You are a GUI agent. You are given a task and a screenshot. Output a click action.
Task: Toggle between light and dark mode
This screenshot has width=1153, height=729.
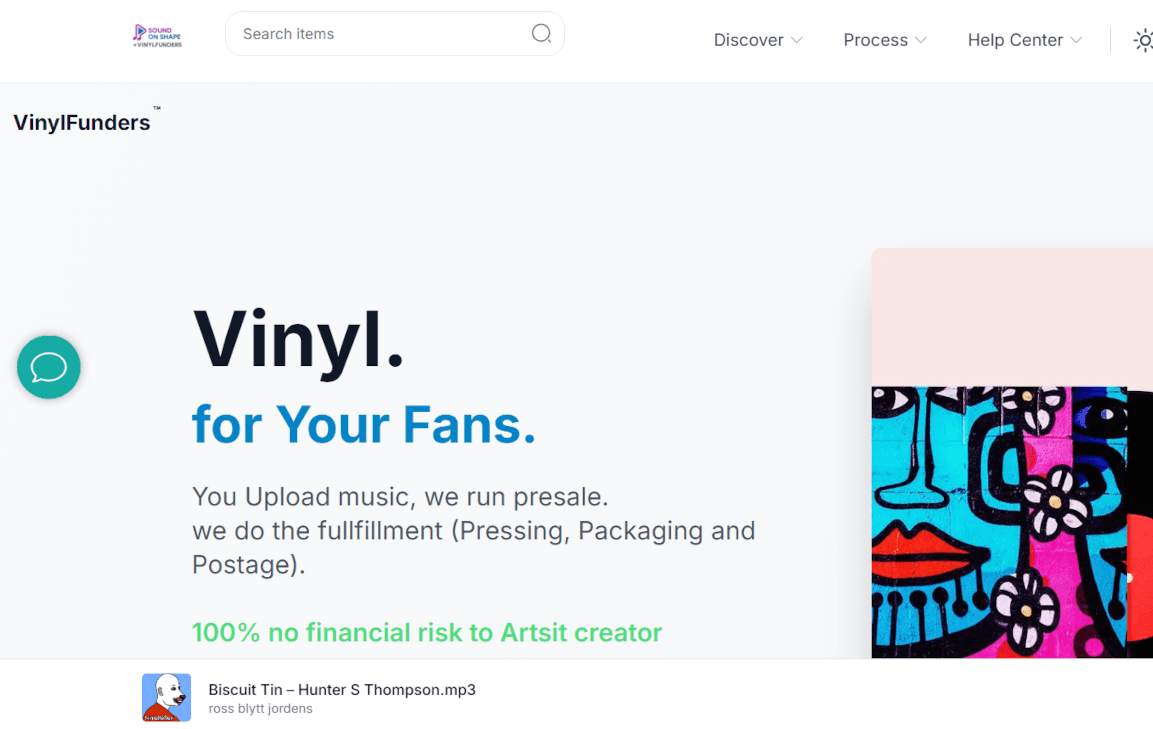pos(1144,40)
